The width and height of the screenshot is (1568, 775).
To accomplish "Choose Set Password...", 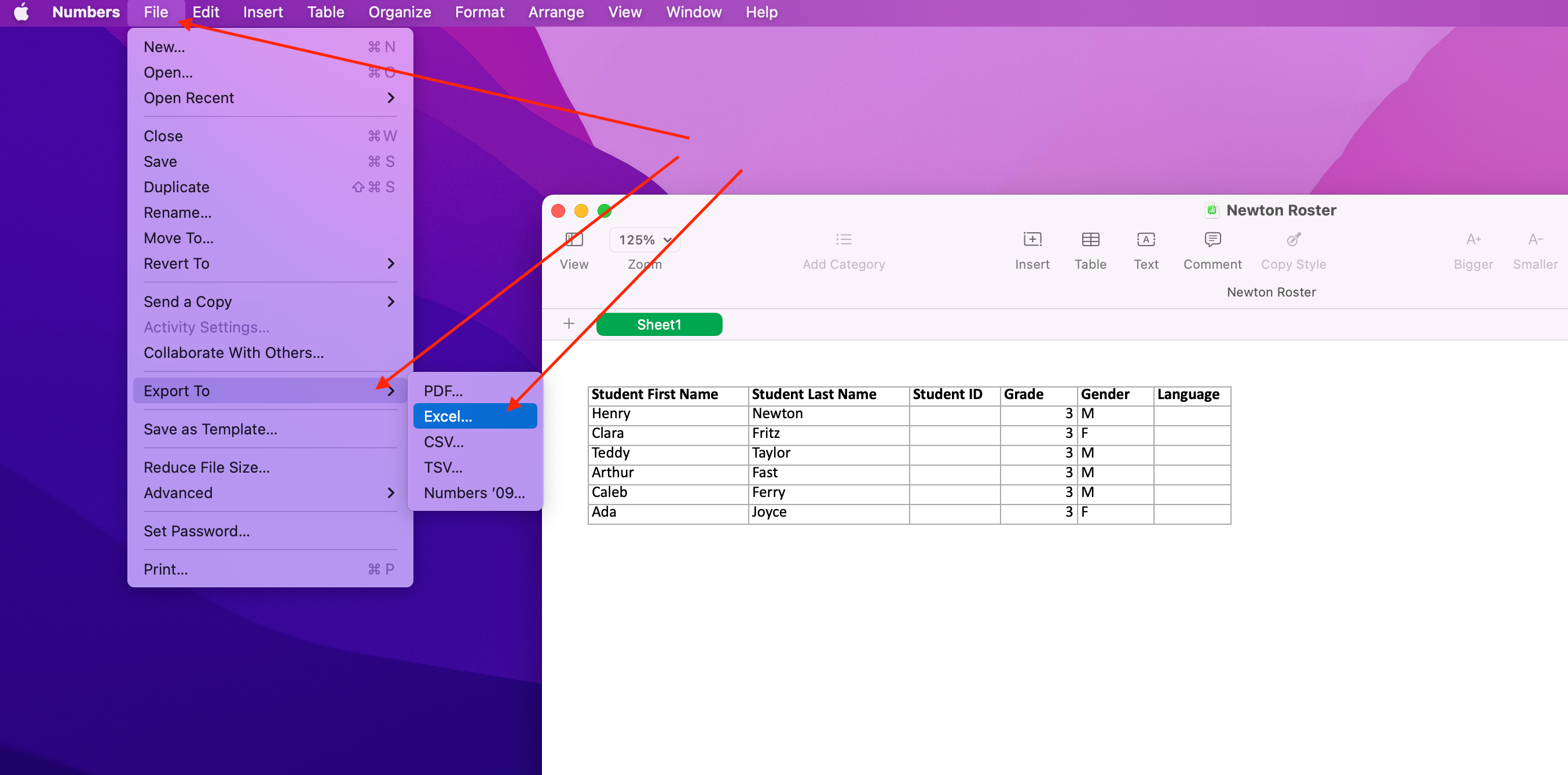I will click(270, 532).
